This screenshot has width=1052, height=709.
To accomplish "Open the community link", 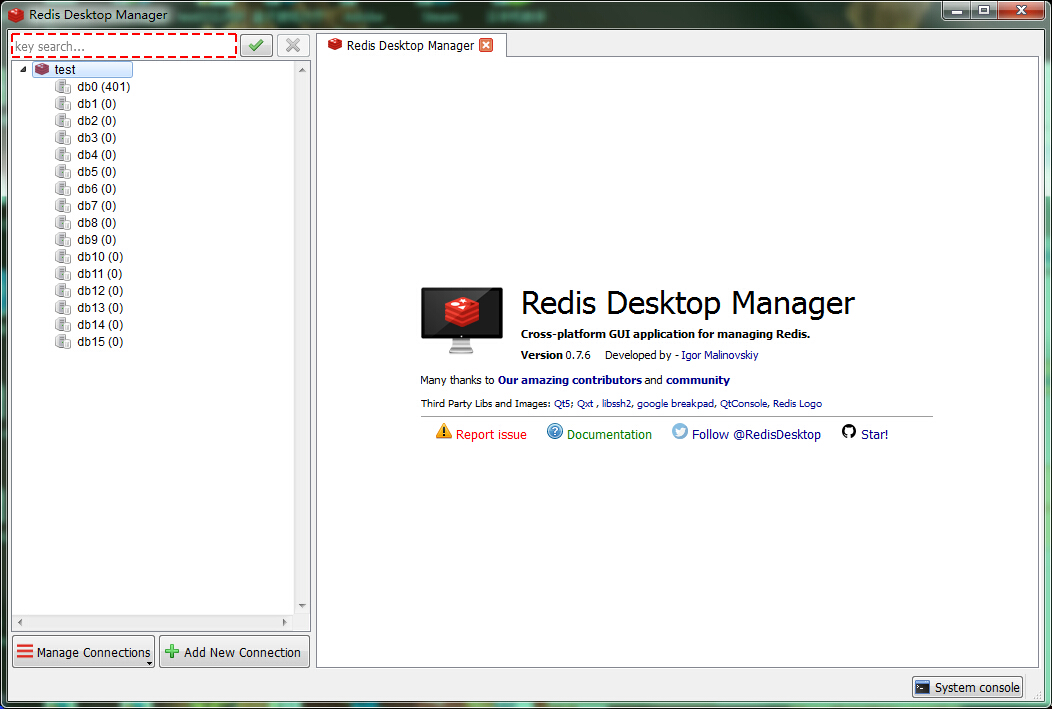I will click(698, 380).
